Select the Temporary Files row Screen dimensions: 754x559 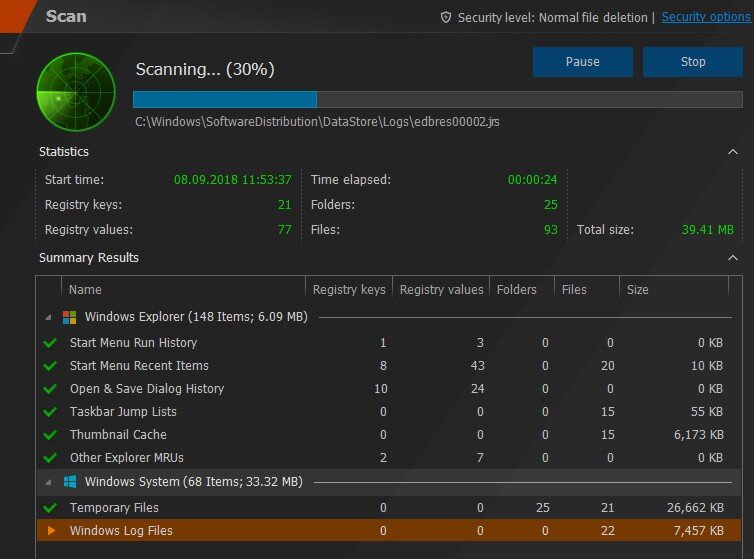point(389,508)
